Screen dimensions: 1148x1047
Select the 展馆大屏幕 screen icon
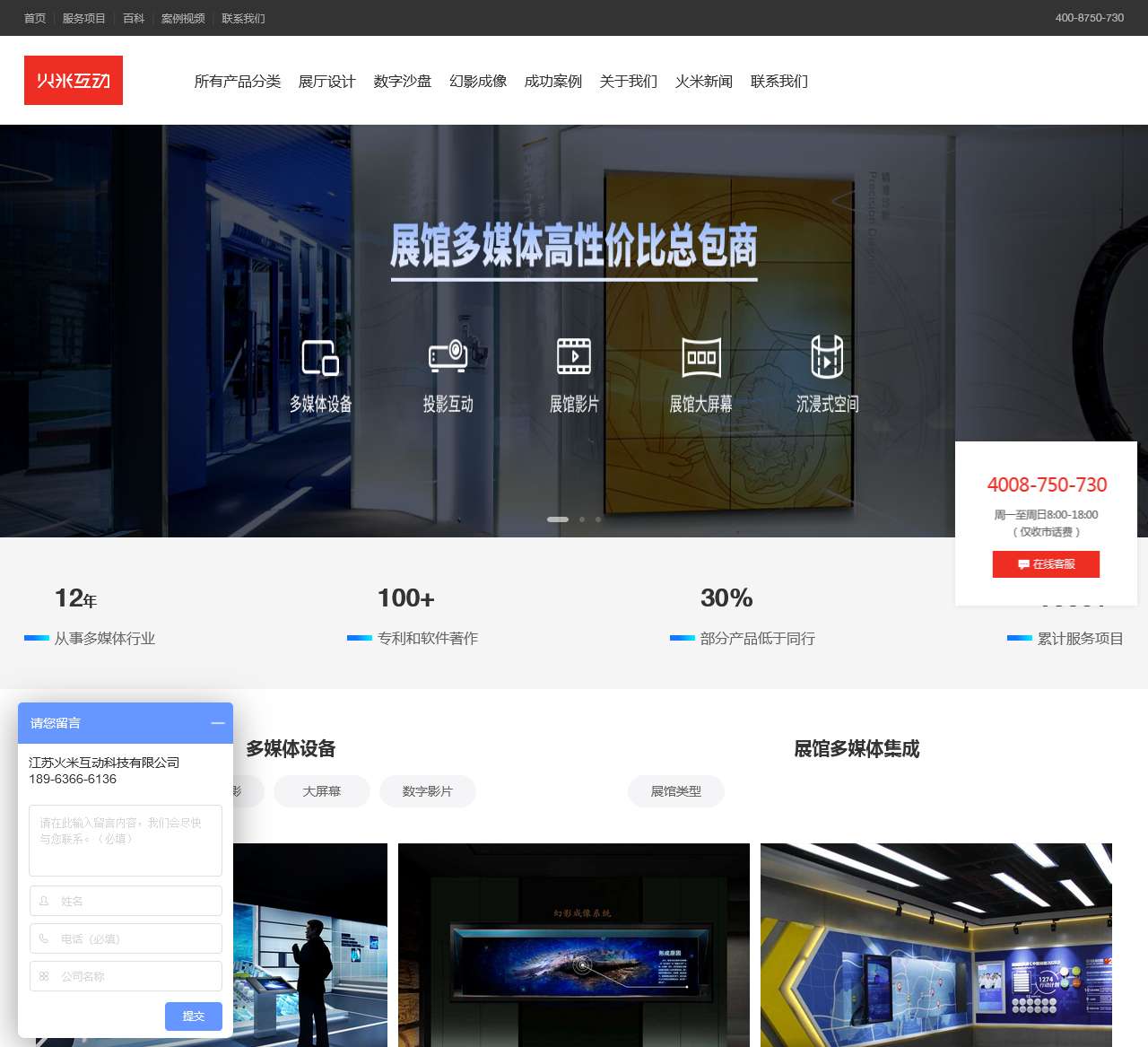pos(701,356)
